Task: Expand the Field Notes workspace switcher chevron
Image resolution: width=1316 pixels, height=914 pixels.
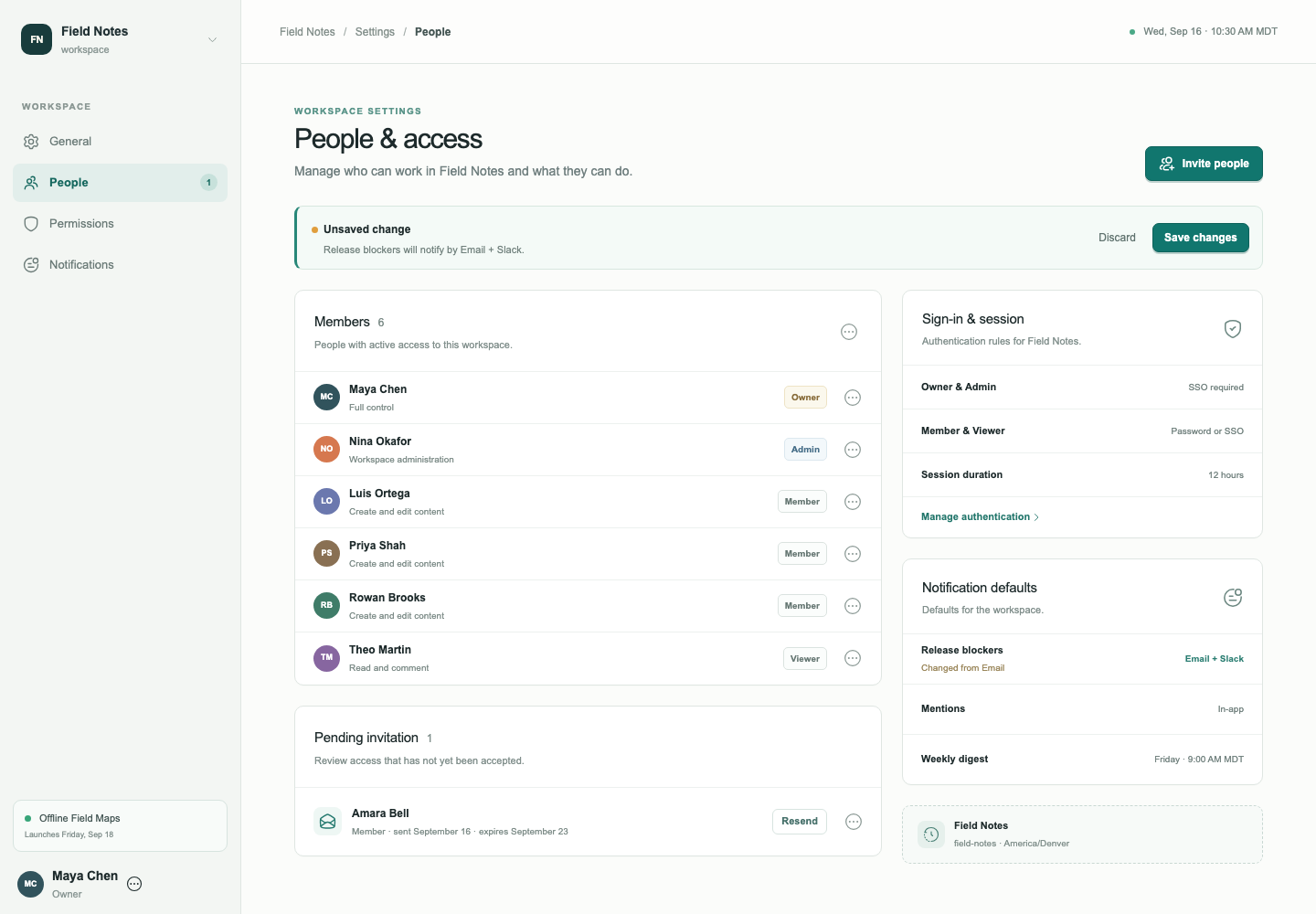Action: click(212, 39)
